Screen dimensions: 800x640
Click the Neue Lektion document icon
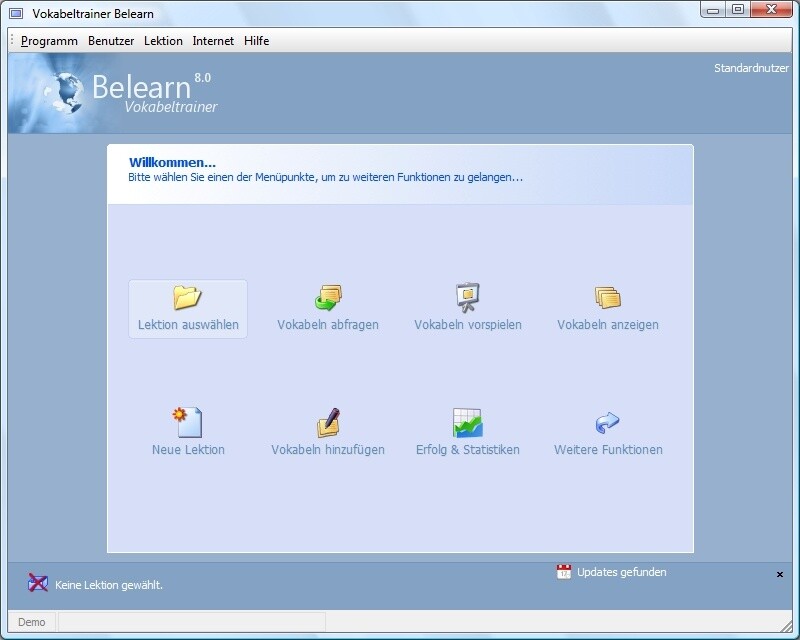(187, 422)
